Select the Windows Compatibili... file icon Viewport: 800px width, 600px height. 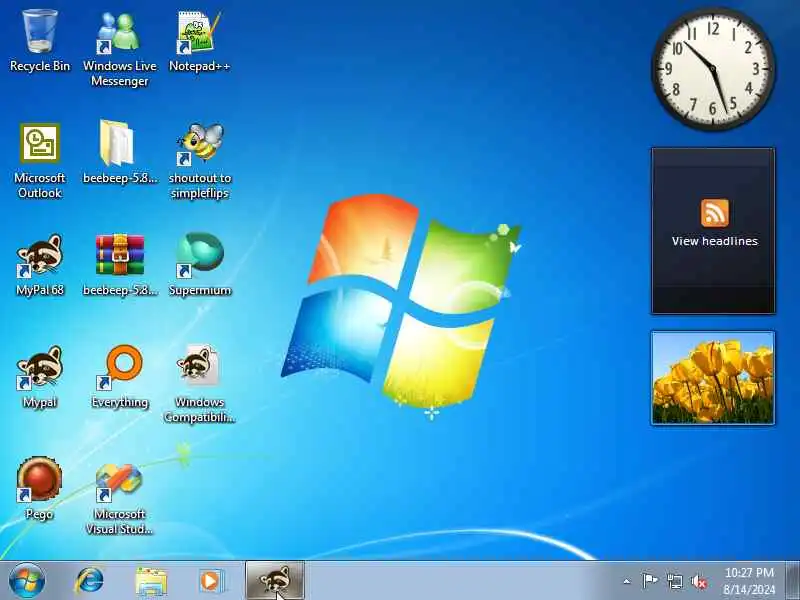(x=199, y=384)
